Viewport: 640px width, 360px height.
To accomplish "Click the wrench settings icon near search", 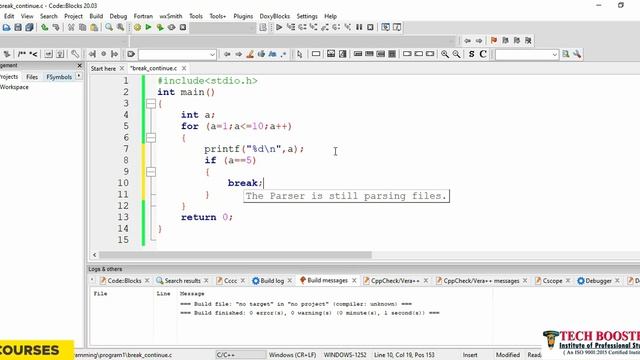I will (x=577, y=54).
